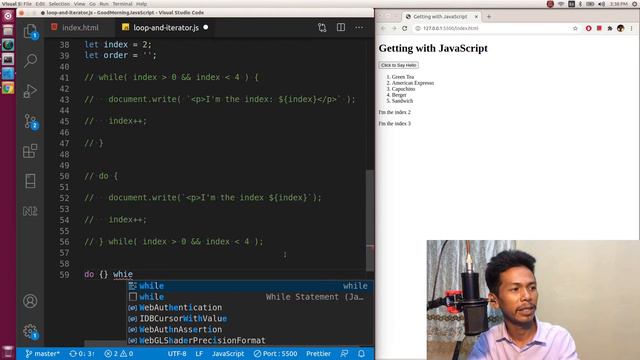640x360 pixels.
Task: Open the Extensions view
Action: click(x=30, y=151)
